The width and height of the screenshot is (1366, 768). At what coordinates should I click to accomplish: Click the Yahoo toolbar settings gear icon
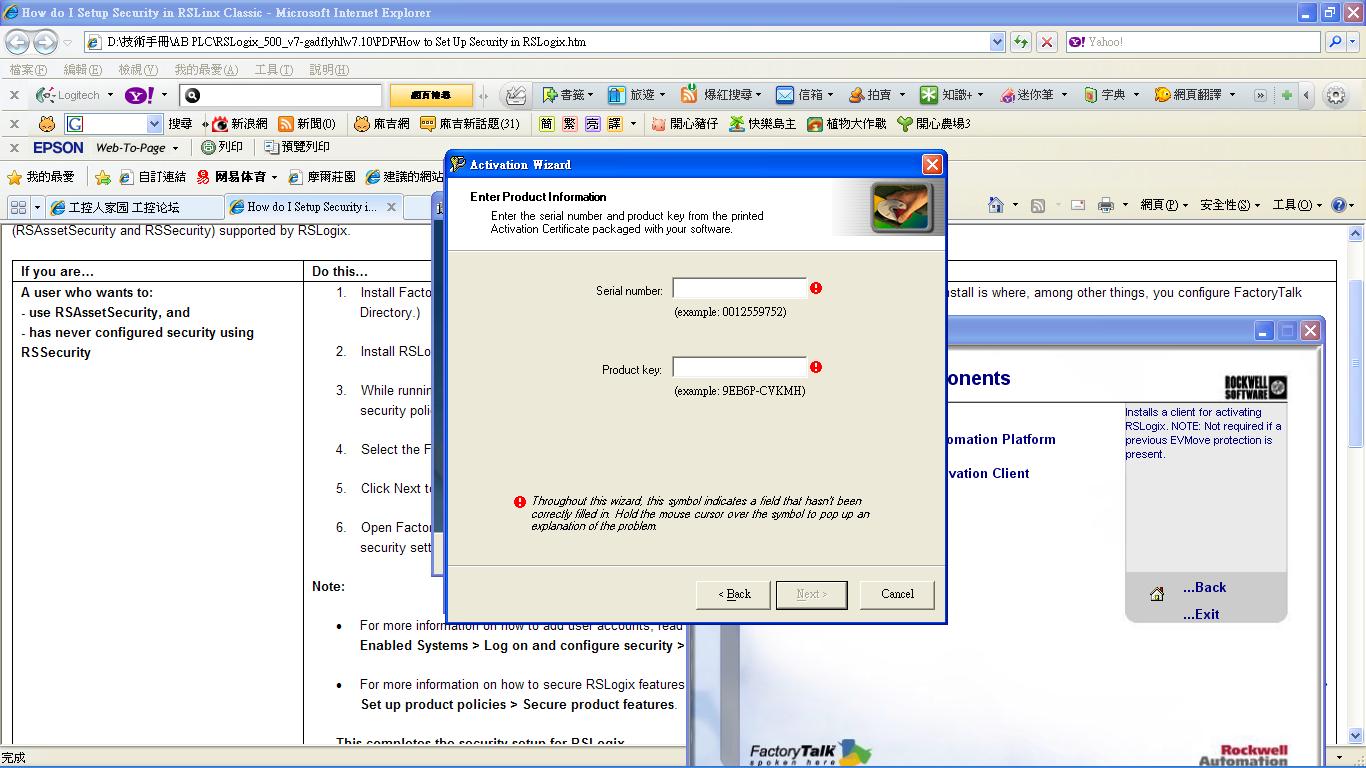point(1335,95)
